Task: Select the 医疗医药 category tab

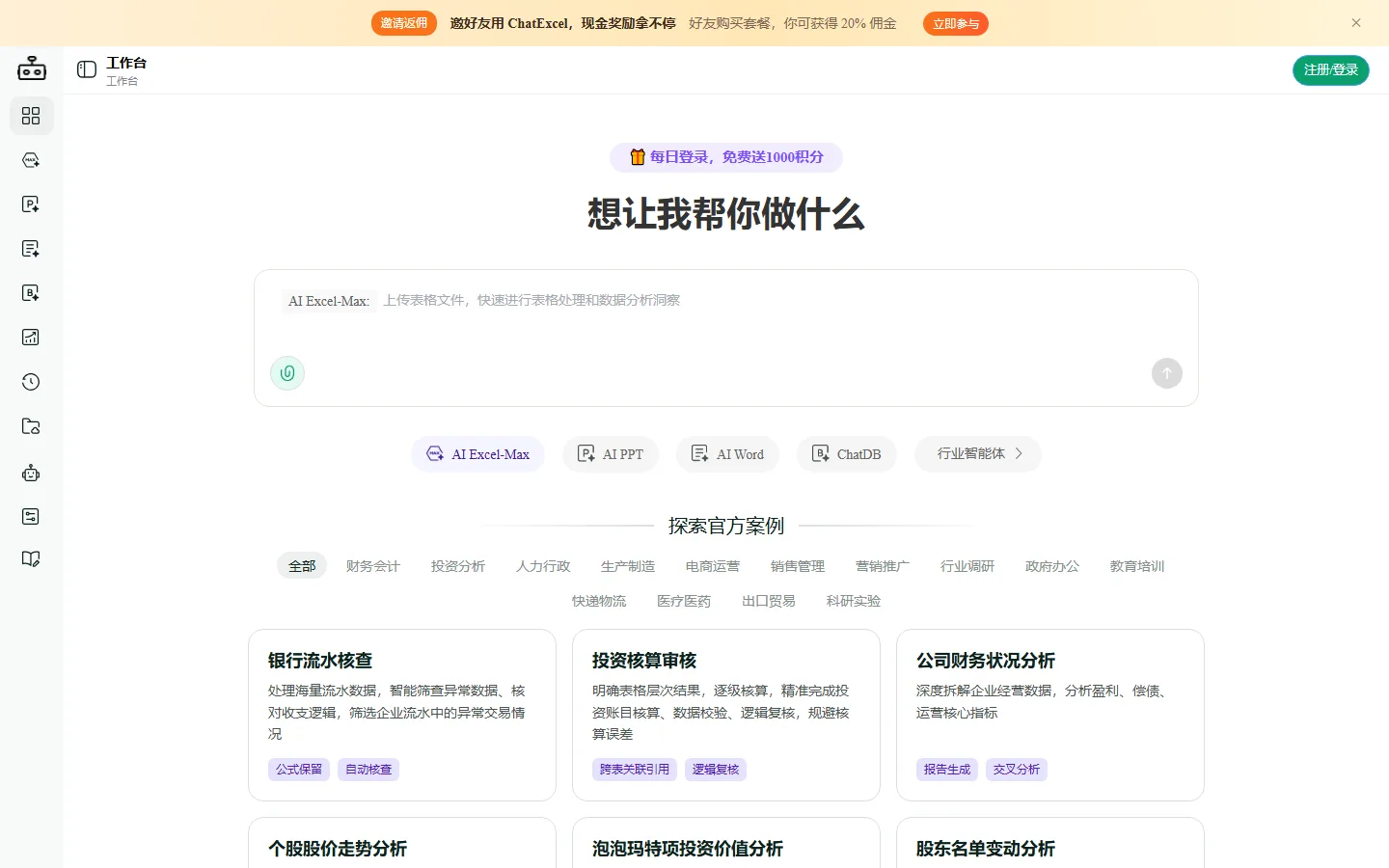Action: (x=684, y=601)
